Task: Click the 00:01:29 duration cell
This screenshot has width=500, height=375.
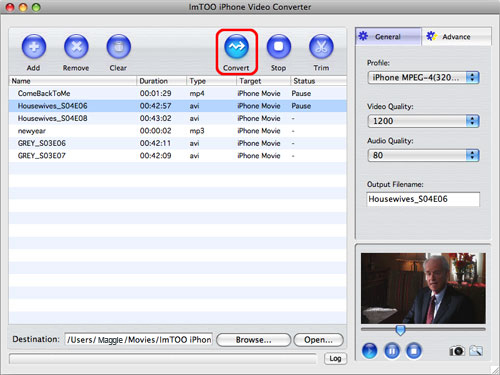Action: 155,94
